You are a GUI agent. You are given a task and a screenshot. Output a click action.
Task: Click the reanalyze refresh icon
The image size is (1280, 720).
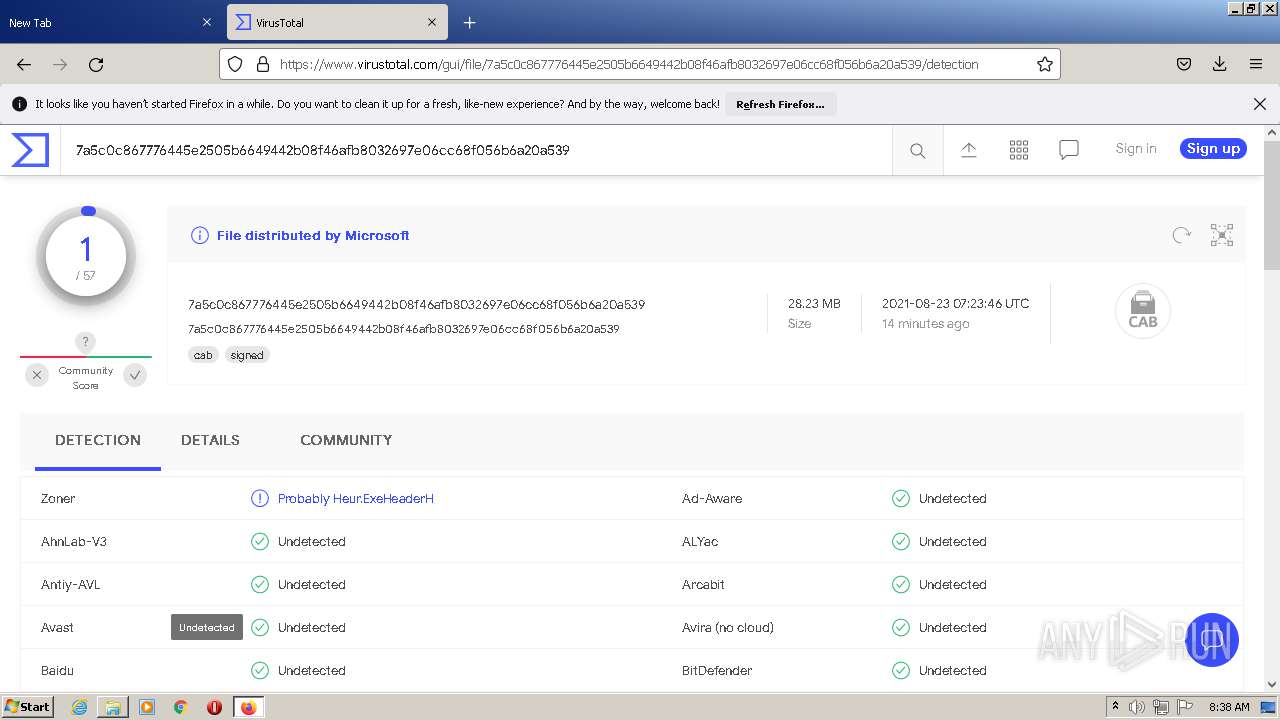click(1182, 235)
